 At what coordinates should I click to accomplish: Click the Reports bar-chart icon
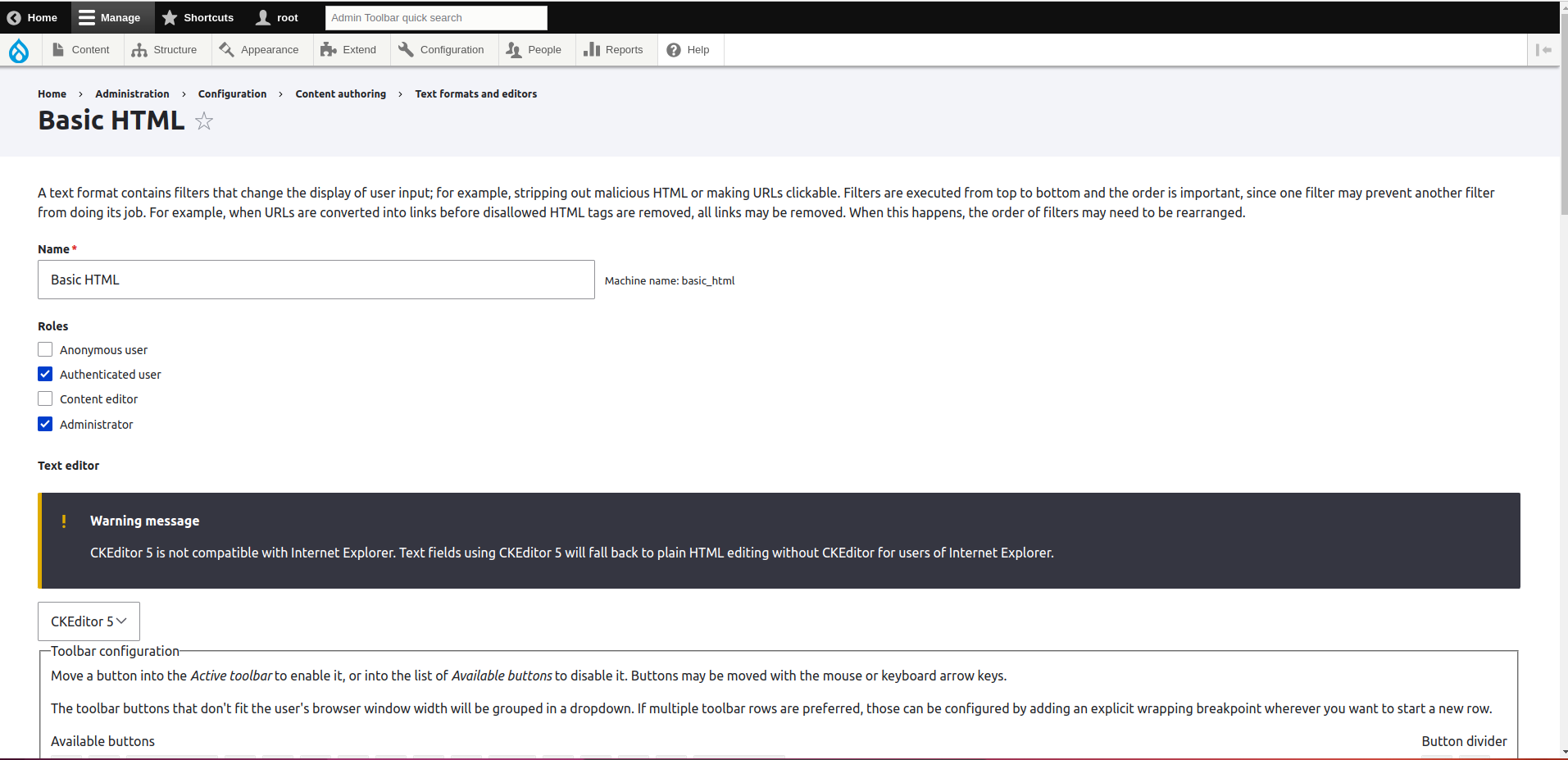tap(592, 49)
